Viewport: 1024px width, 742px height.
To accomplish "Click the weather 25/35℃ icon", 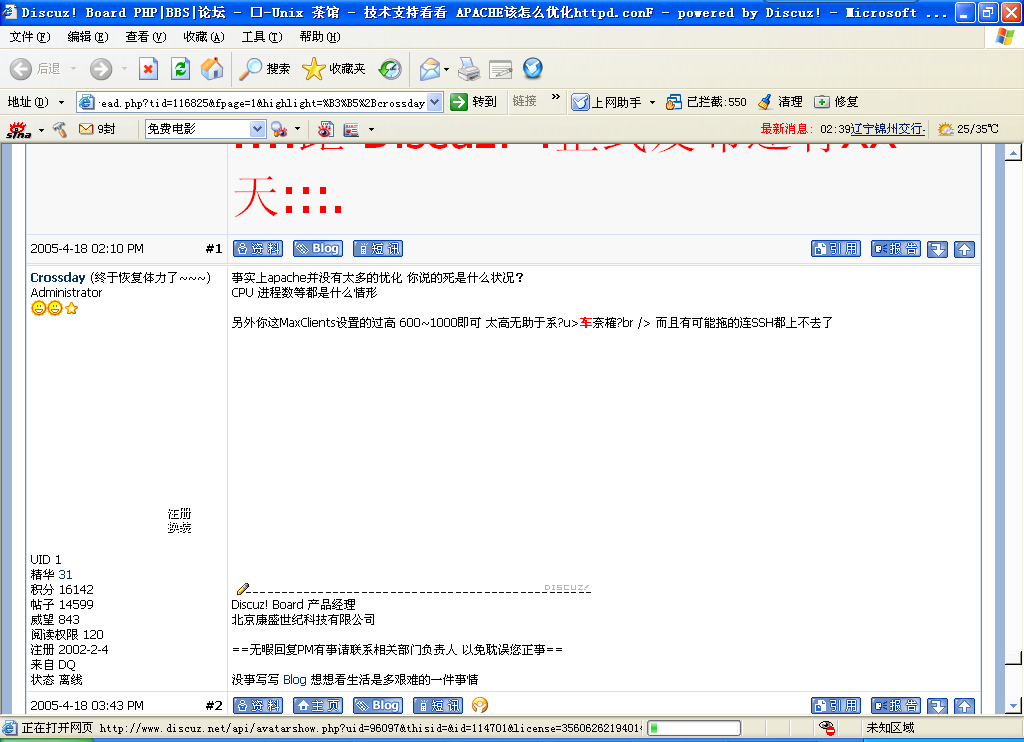I will (x=946, y=129).
